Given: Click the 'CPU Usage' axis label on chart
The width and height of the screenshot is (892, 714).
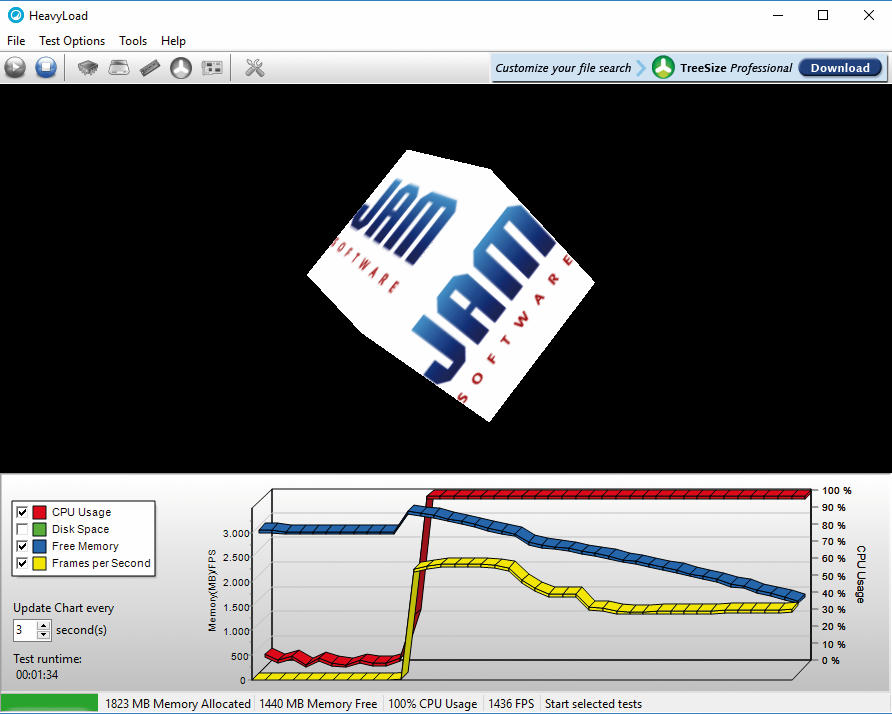Looking at the screenshot, I should coord(861,574).
